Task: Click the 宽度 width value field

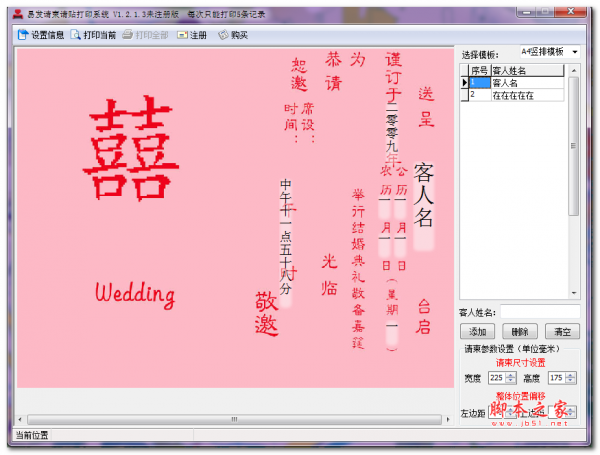Action: 497,378
